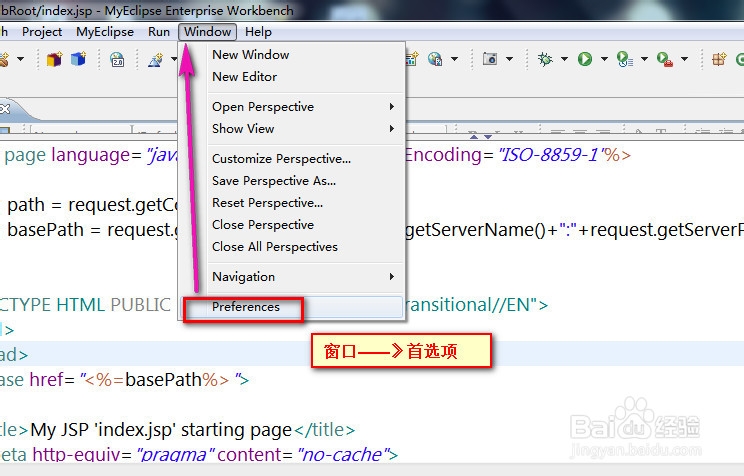Click the getServerName() code text

tap(475, 230)
